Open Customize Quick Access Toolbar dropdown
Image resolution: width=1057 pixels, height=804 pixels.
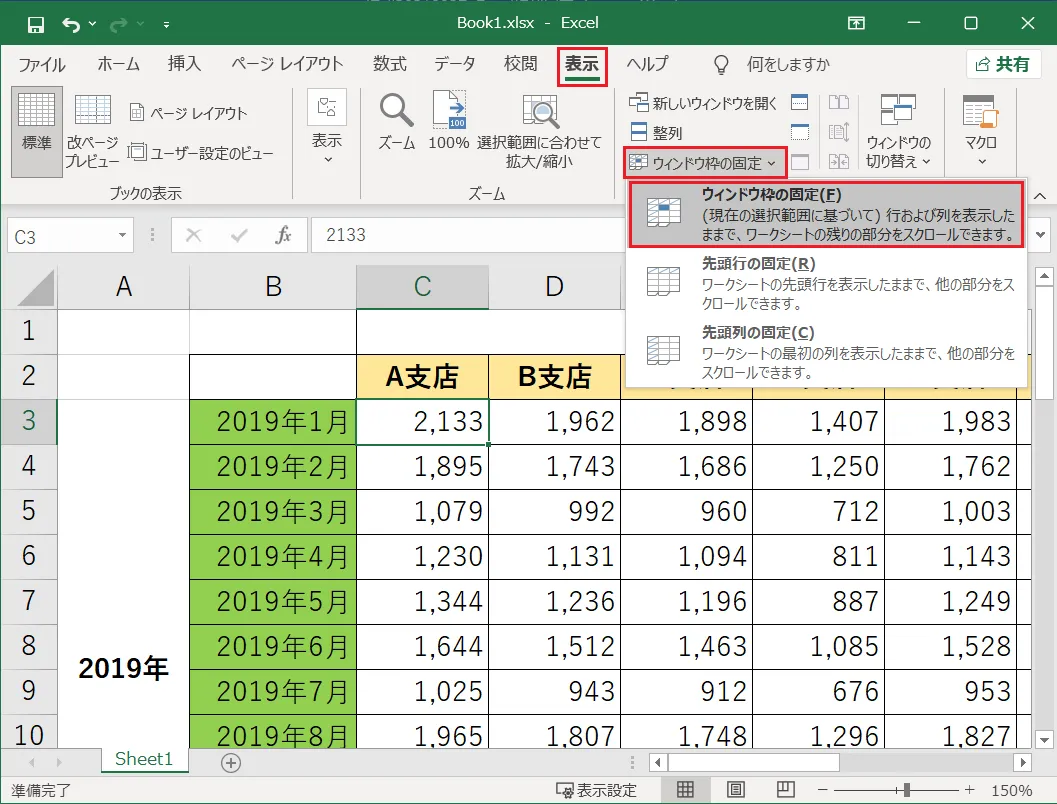pos(166,25)
